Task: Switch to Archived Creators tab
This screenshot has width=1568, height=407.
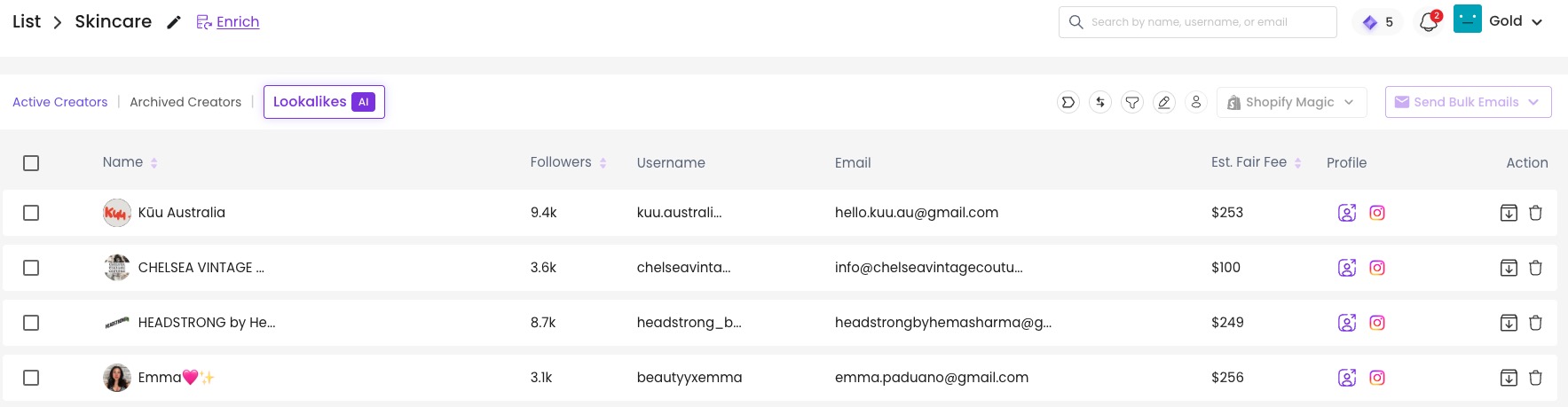Action: [x=185, y=102]
